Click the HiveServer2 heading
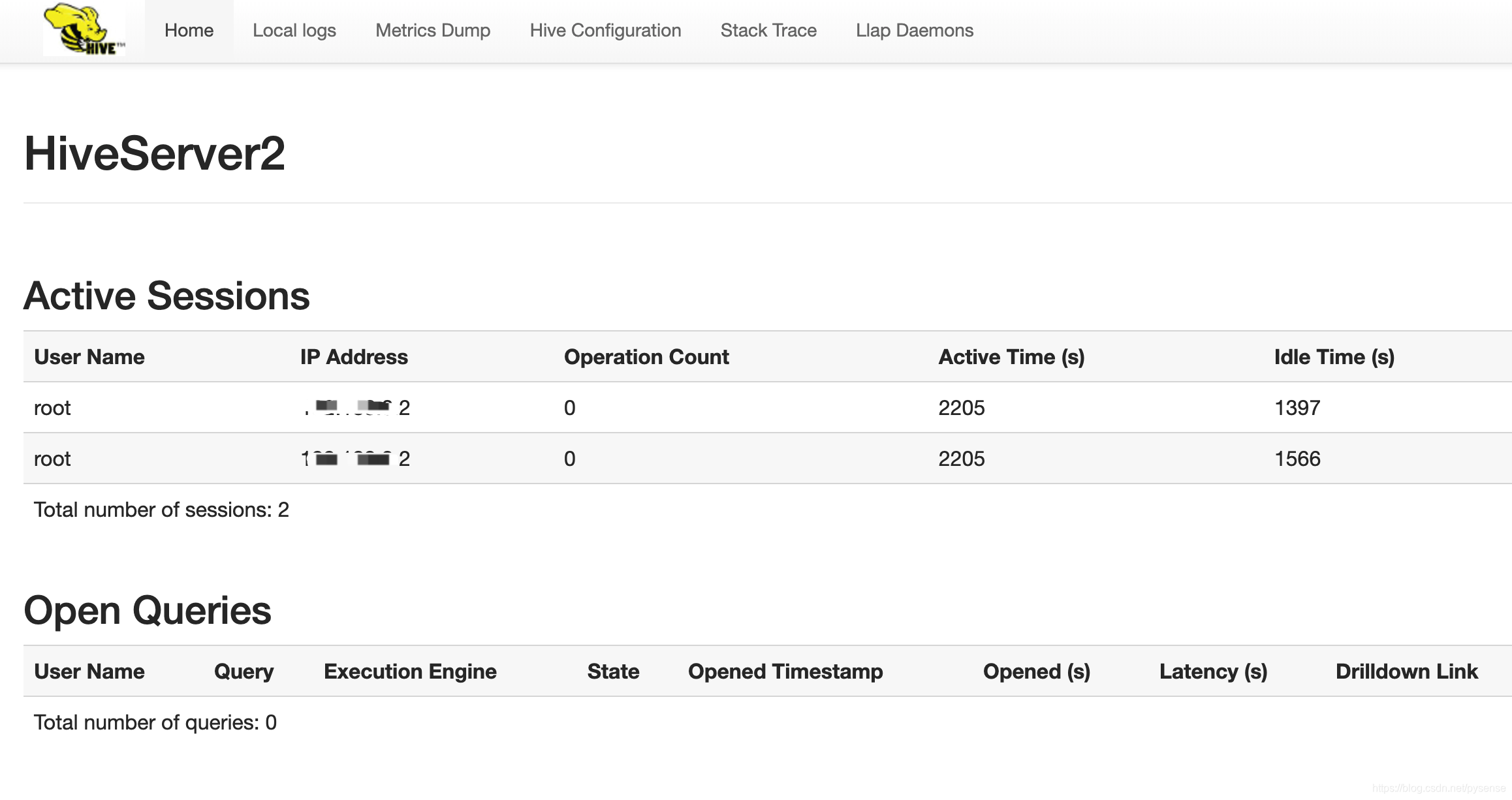The width and height of the screenshot is (1512, 800). [155, 154]
